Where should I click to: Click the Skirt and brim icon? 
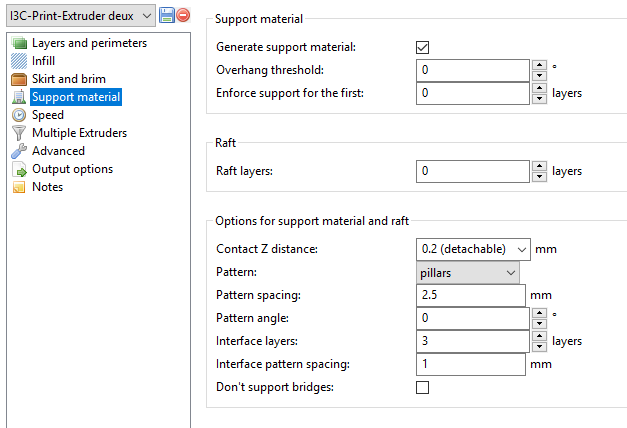(x=19, y=79)
